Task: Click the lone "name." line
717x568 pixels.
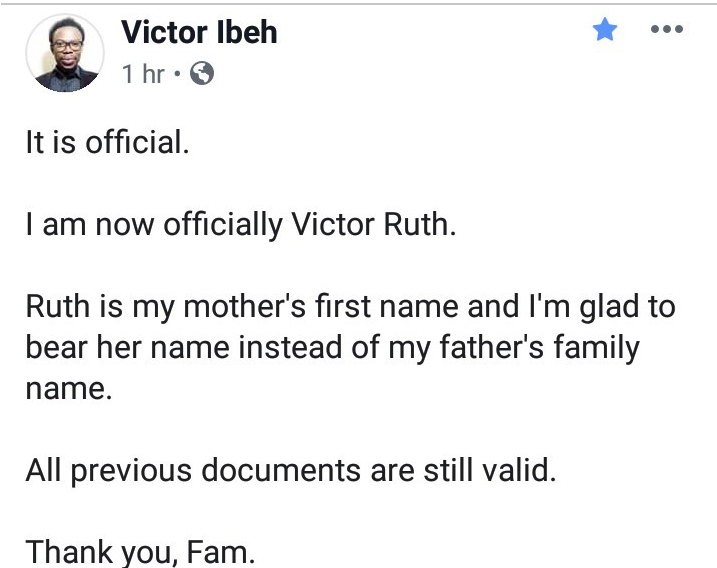Action: pos(67,389)
